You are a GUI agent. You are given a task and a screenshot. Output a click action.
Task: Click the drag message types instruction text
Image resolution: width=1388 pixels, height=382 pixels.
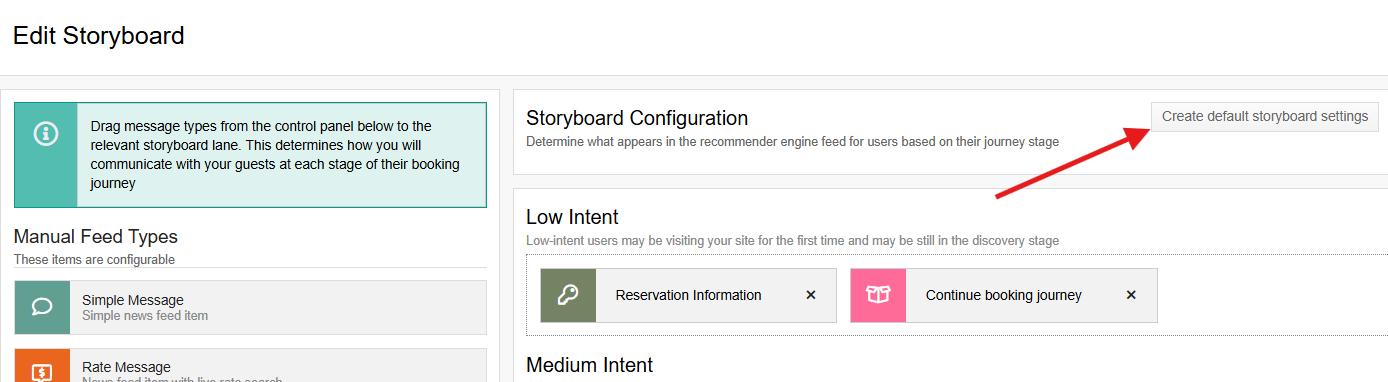[275, 155]
